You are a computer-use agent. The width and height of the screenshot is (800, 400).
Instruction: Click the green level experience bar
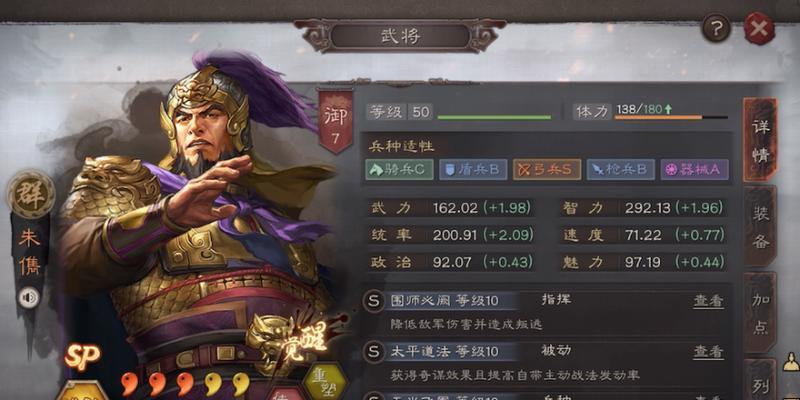point(494,118)
